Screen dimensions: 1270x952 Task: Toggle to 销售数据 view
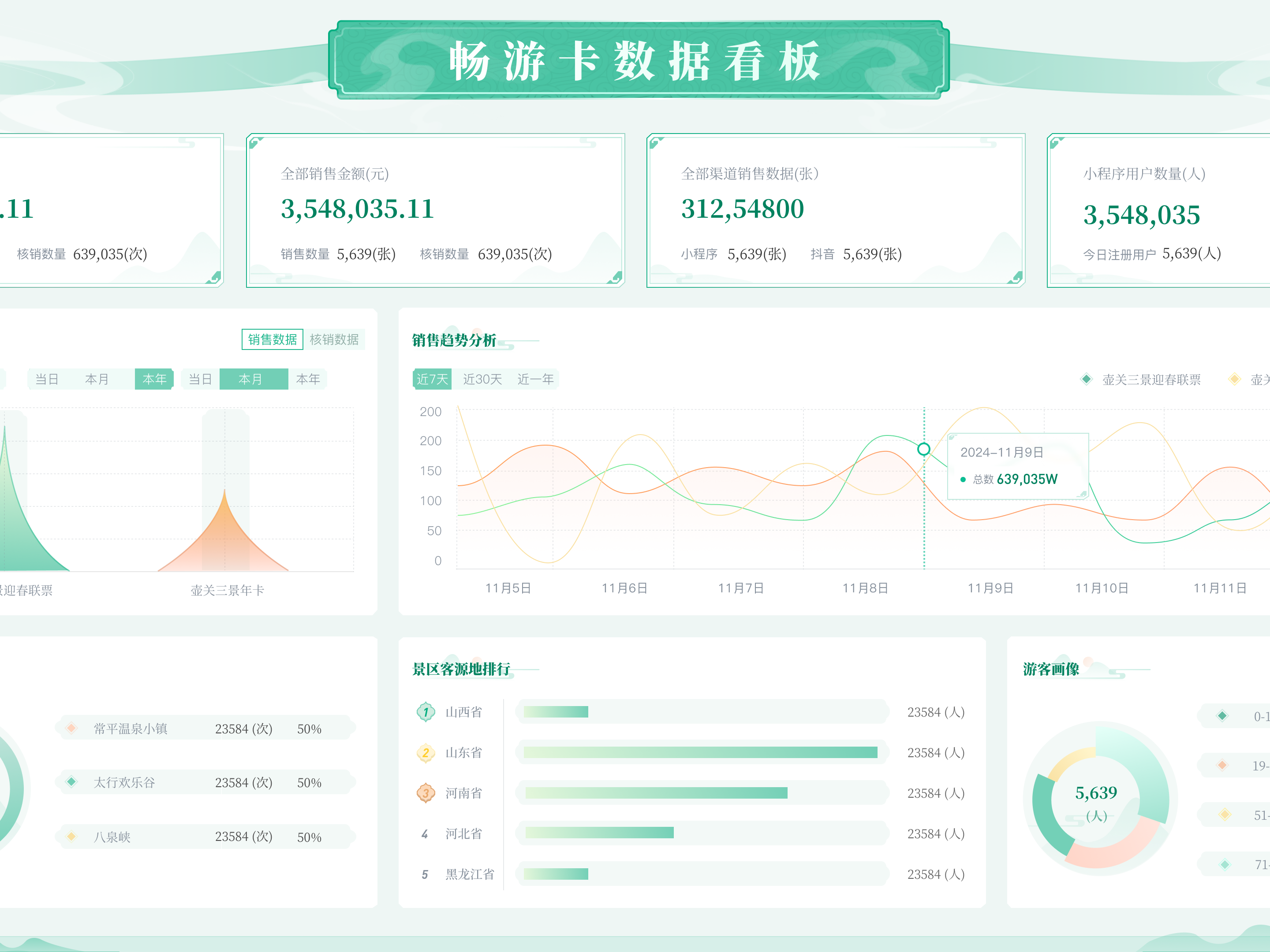pyautogui.click(x=272, y=339)
